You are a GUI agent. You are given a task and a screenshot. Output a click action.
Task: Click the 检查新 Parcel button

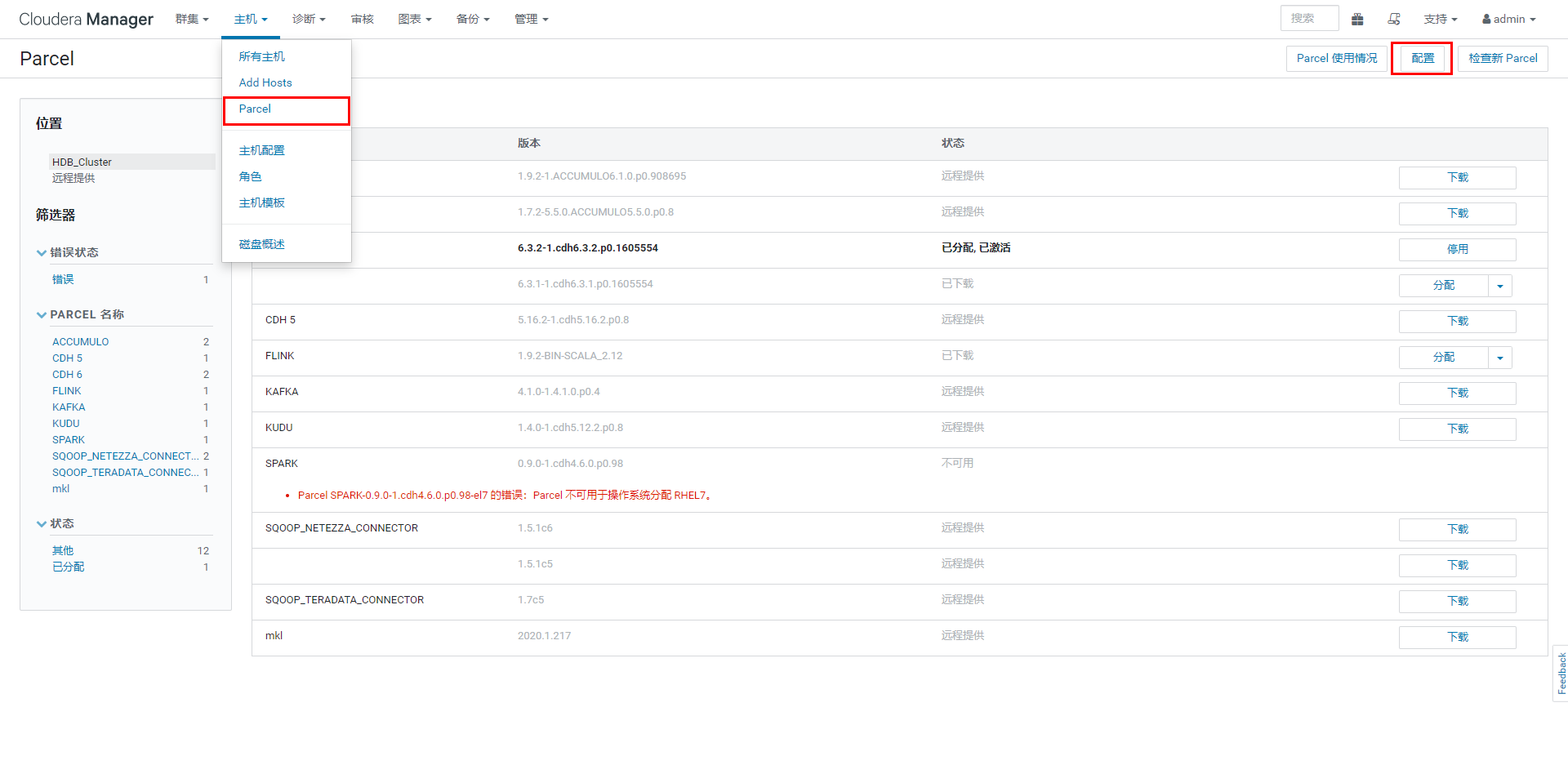pos(1502,58)
